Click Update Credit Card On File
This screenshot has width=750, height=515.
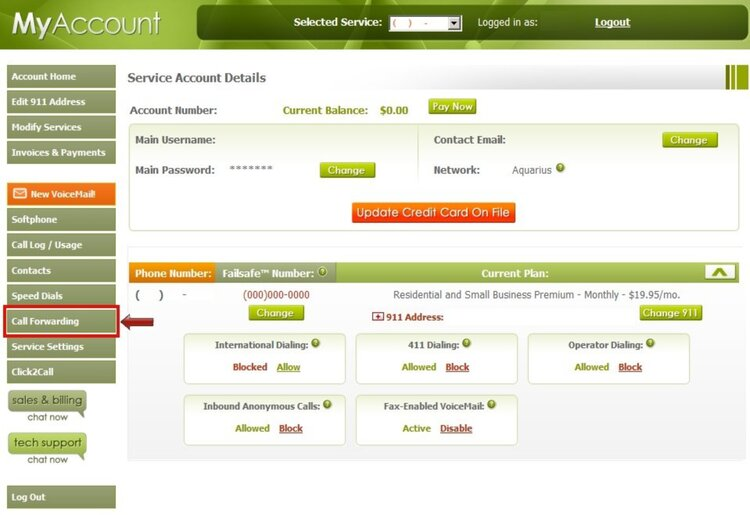tap(434, 213)
